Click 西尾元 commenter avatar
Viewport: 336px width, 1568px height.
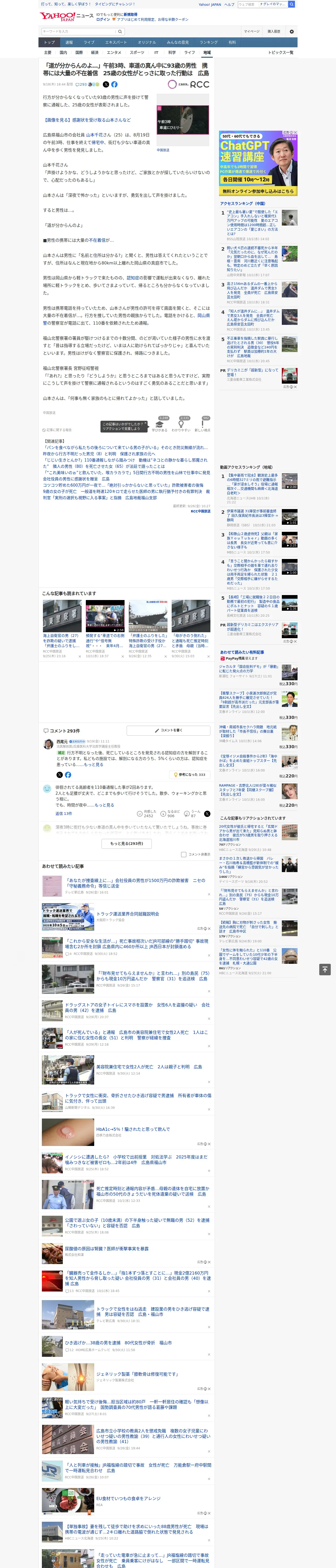48,744
